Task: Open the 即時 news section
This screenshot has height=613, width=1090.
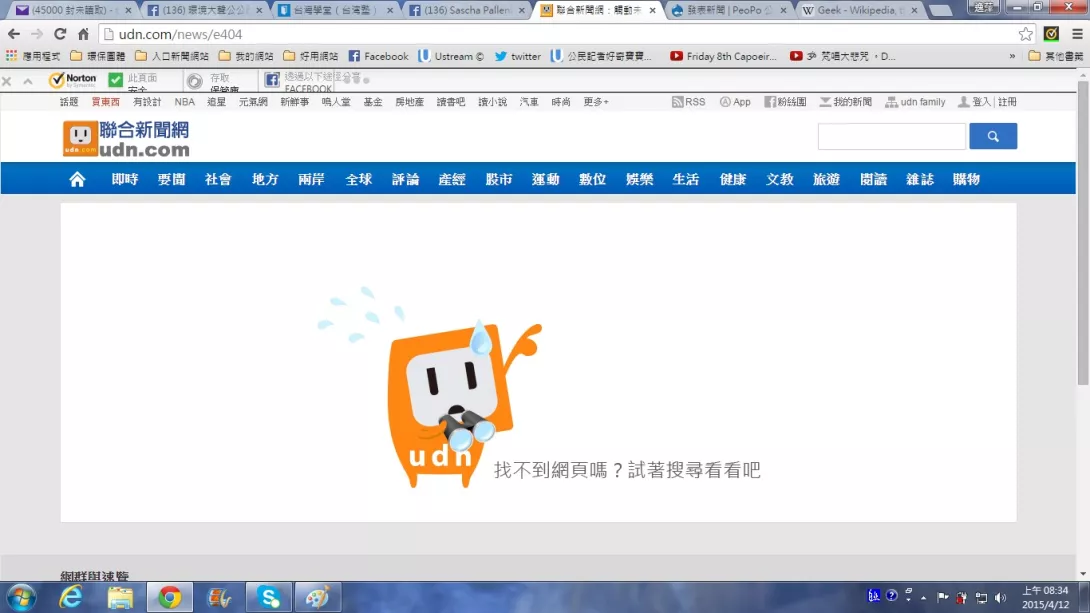Action: pos(125,179)
